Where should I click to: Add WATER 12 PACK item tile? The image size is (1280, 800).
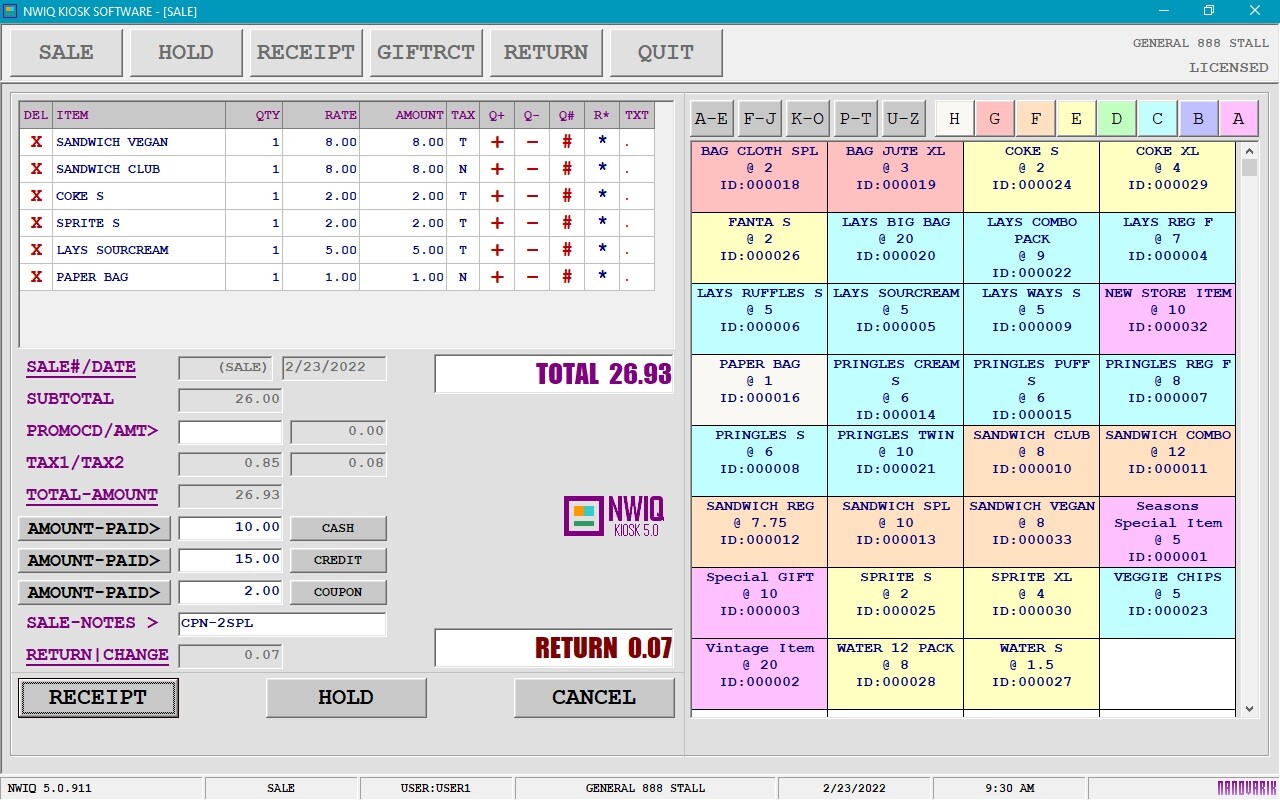coord(895,674)
